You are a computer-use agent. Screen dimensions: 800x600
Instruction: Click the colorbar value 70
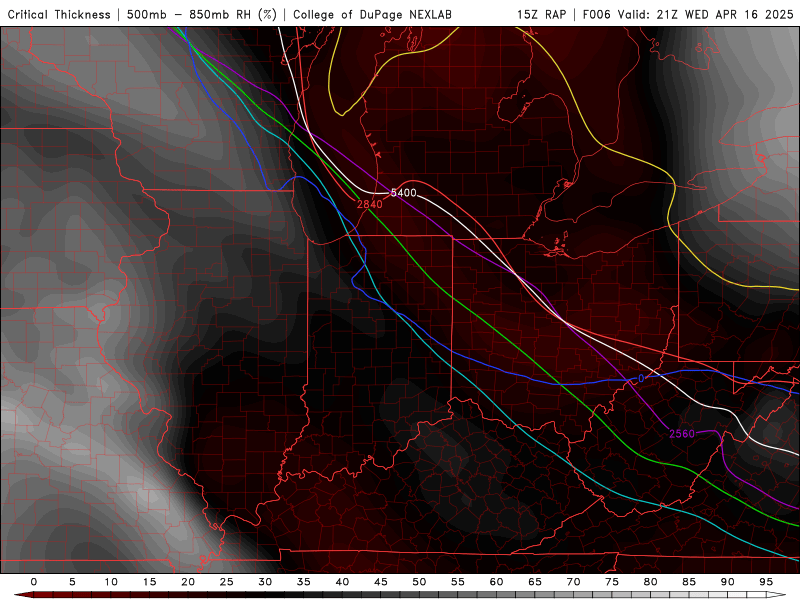click(x=573, y=582)
